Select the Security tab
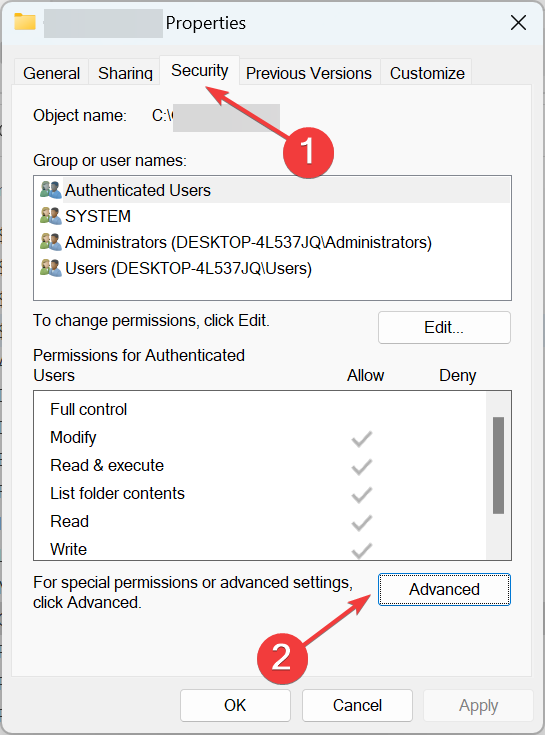This screenshot has width=545, height=735. (x=200, y=70)
